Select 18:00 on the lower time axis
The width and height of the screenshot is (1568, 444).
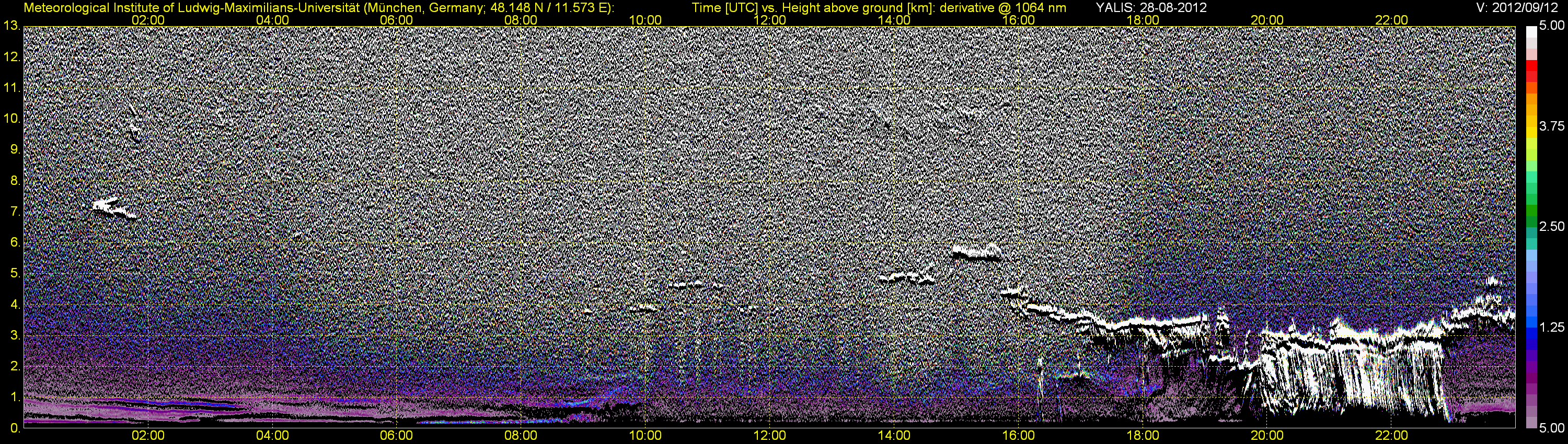pyautogui.click(x=1143, y=436)
